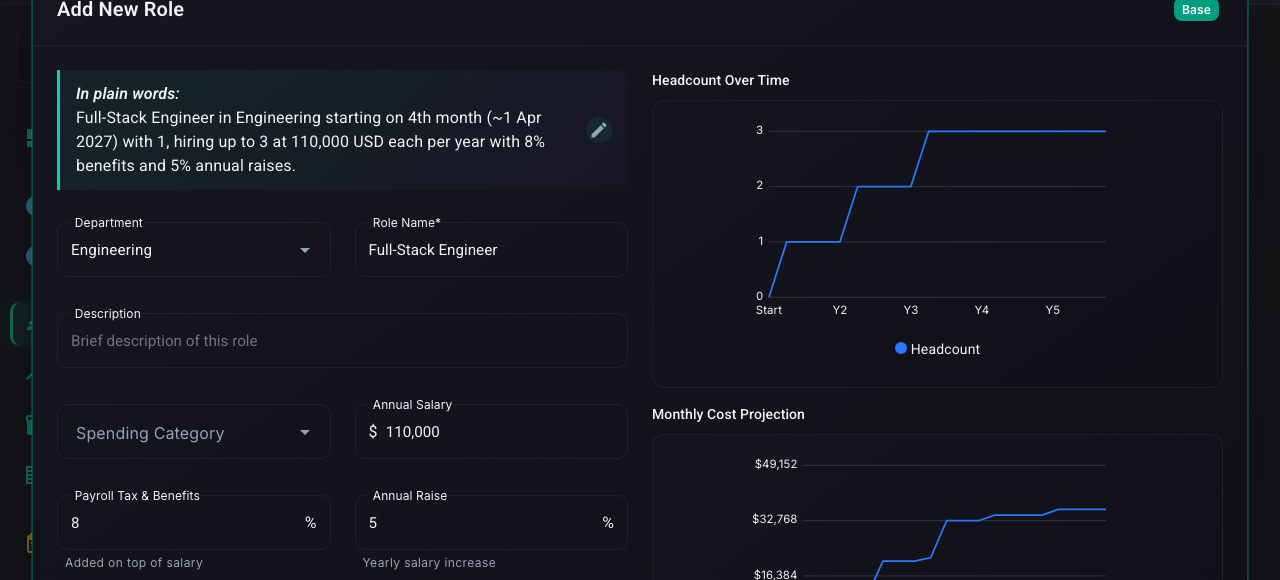Viewport: 1280px width, 580px height.
Task: Click the Payroll Tax & Benefits value 8
Action: 75,523
